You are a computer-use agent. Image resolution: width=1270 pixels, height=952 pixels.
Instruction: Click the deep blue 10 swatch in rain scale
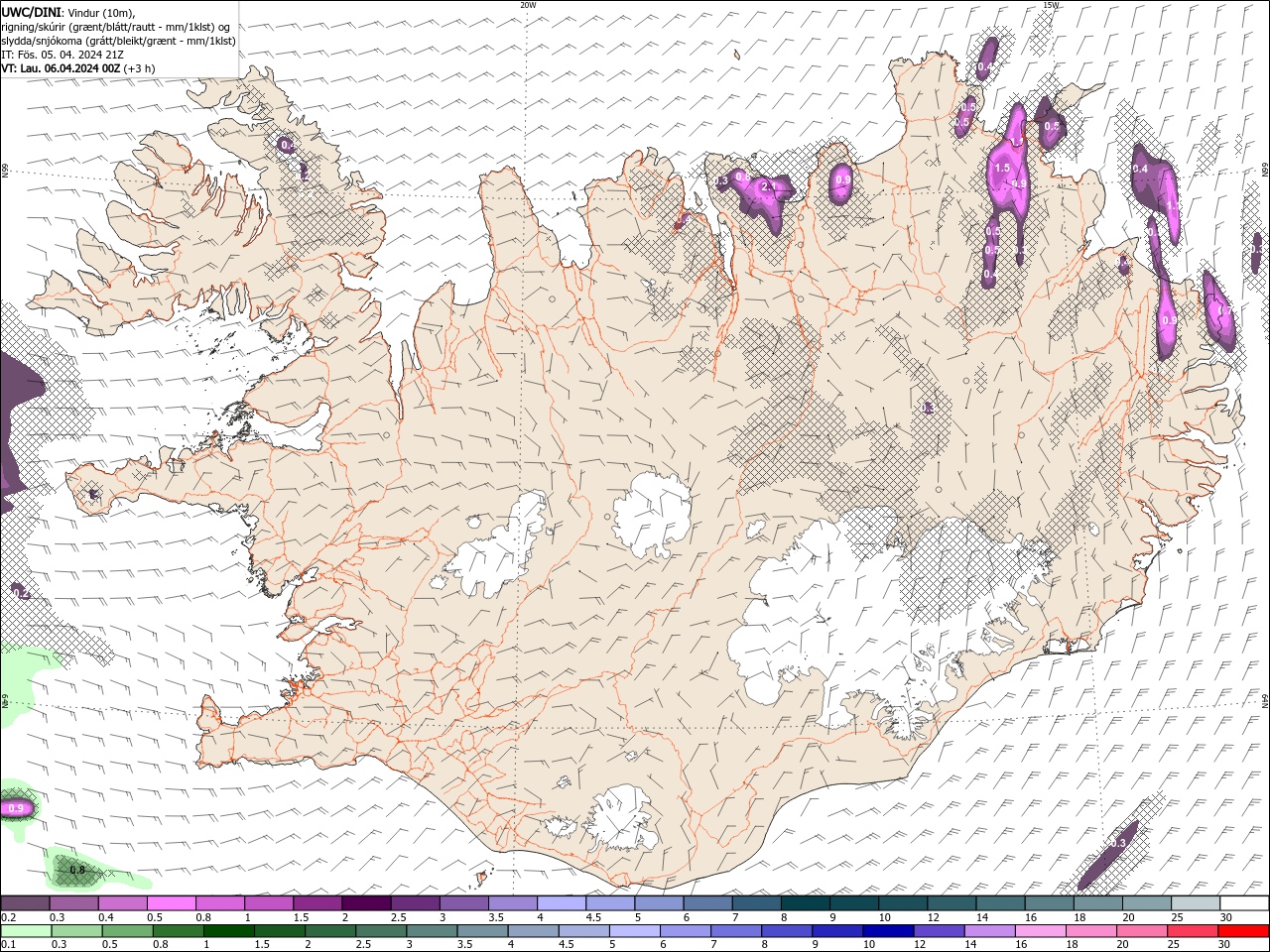pos(886,931)
